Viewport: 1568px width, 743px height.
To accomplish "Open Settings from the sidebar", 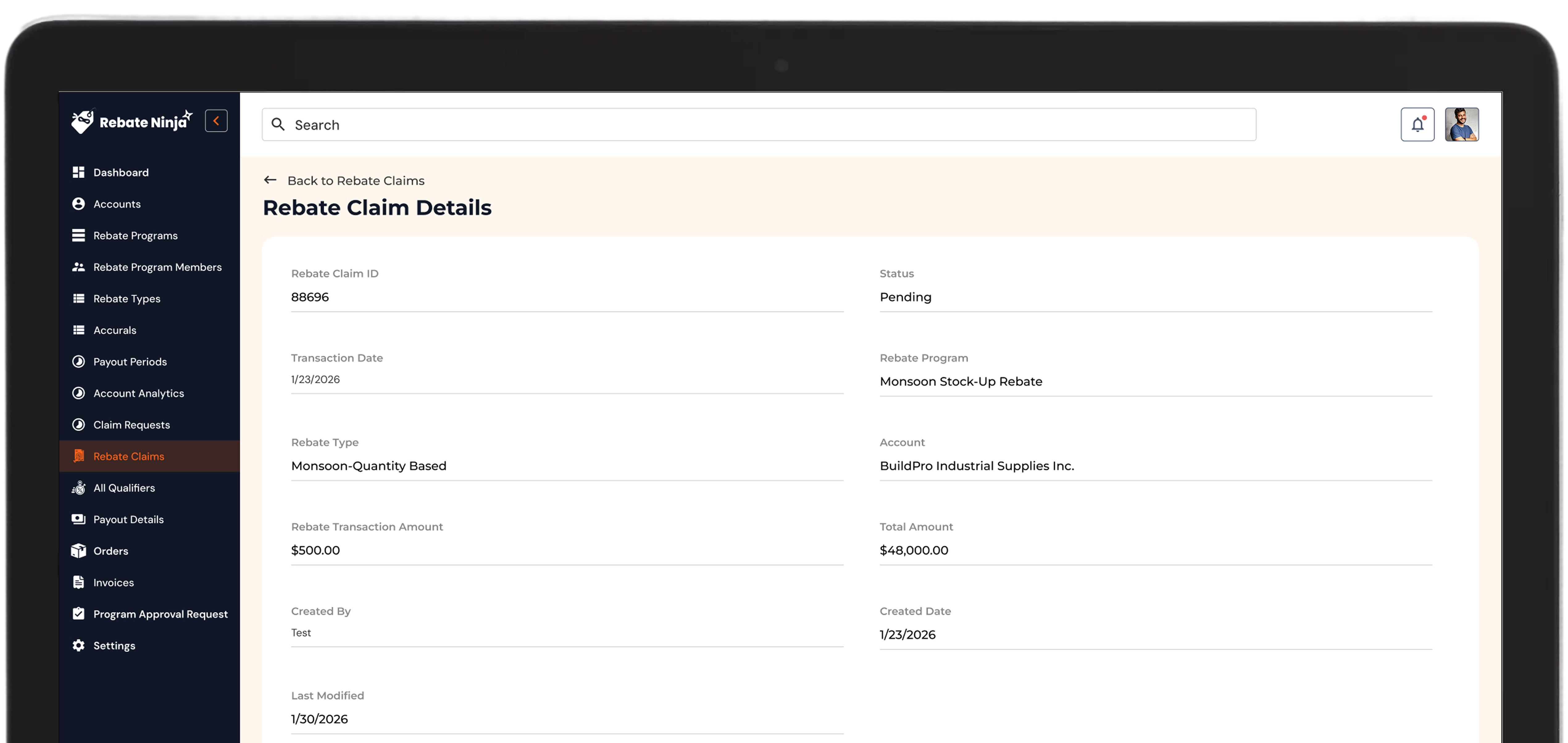I will pos(150,645).
